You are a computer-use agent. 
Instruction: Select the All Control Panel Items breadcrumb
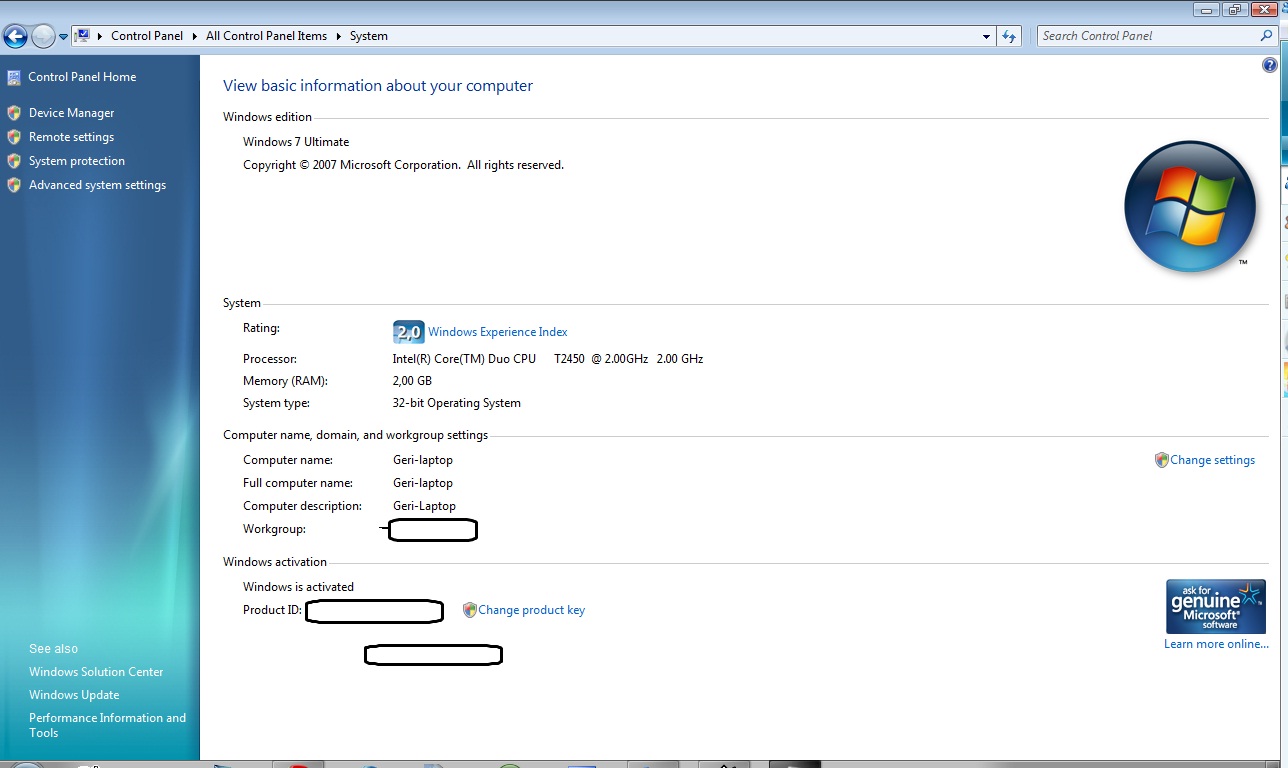click(x=266, y=36)
